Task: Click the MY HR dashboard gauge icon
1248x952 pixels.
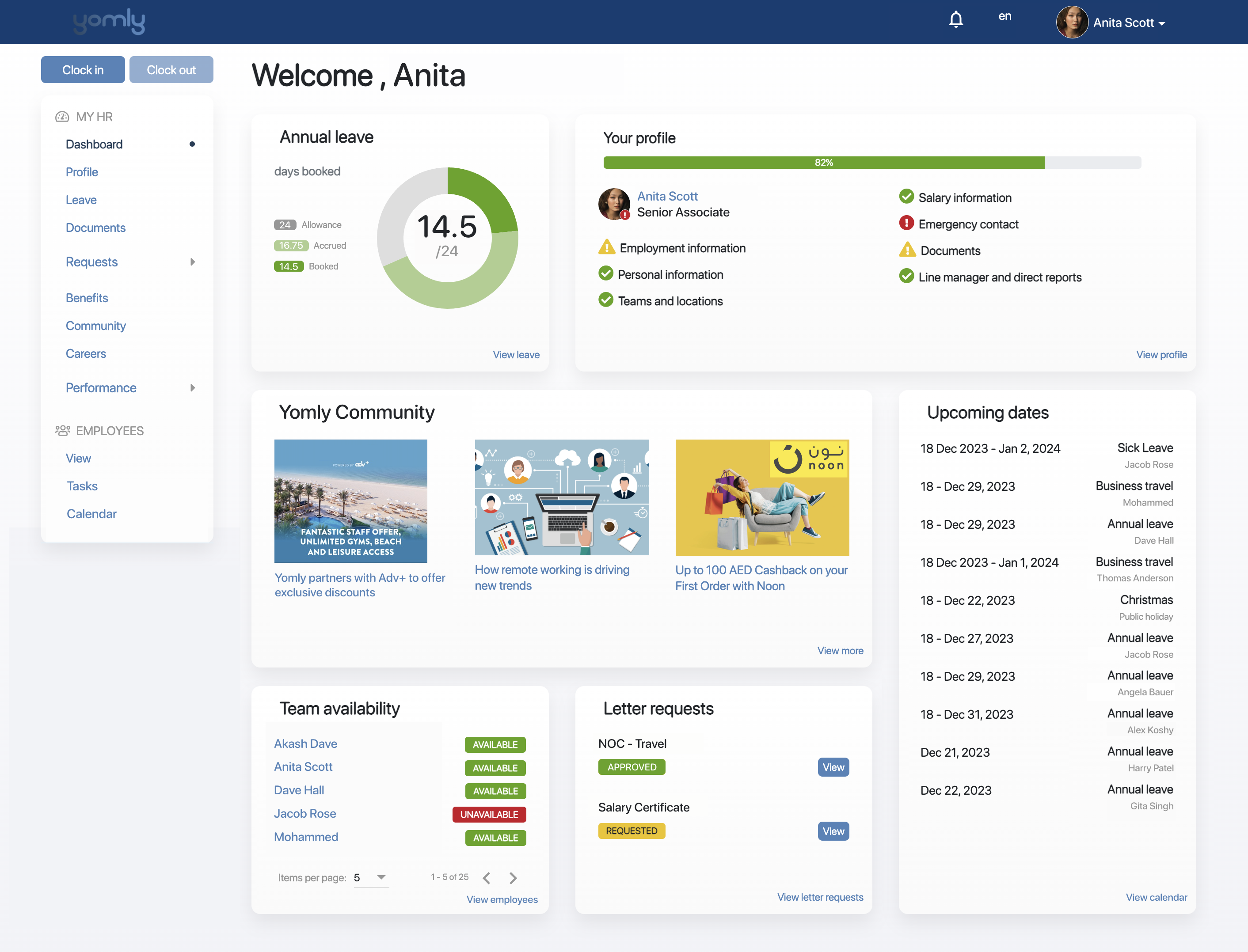Action: point(62,116)
